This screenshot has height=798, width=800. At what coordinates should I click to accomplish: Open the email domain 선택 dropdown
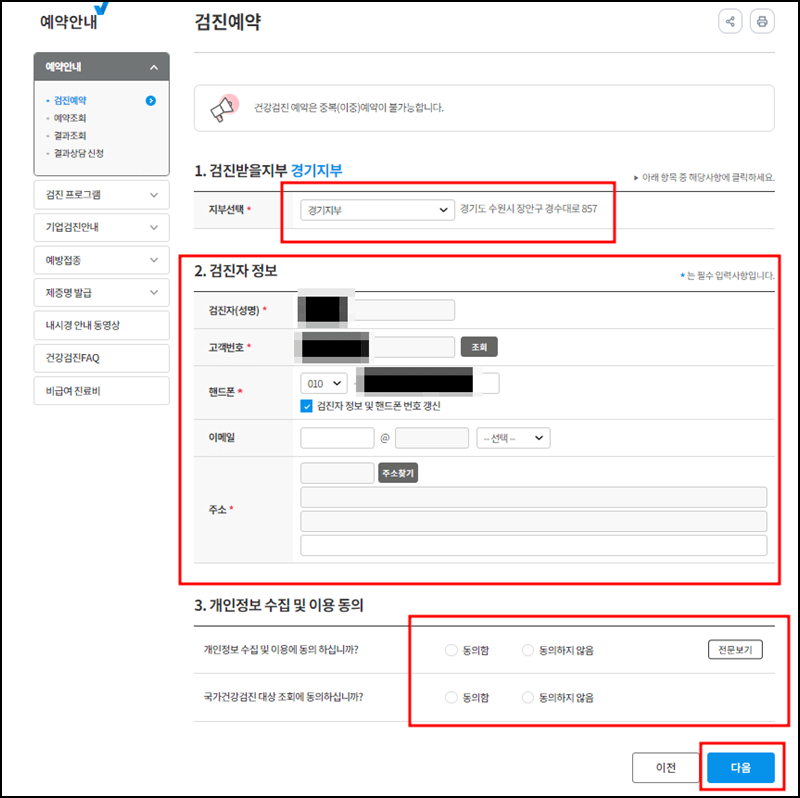(512, 438)
